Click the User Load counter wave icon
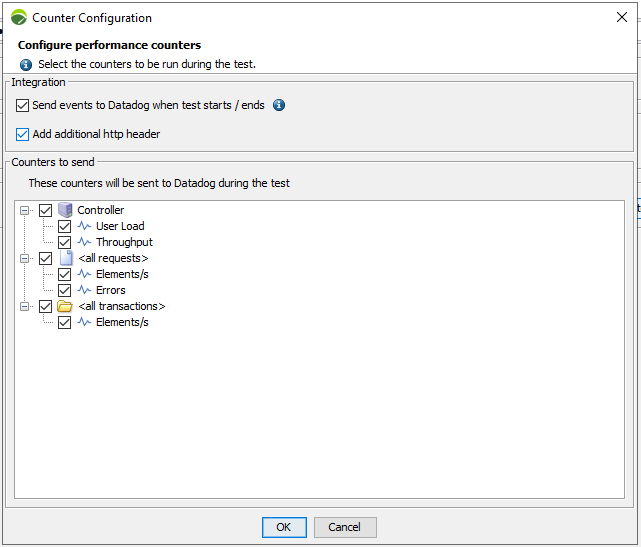Image resolution: width=641 pixels, height=547 pixels. tap(84, 226)
